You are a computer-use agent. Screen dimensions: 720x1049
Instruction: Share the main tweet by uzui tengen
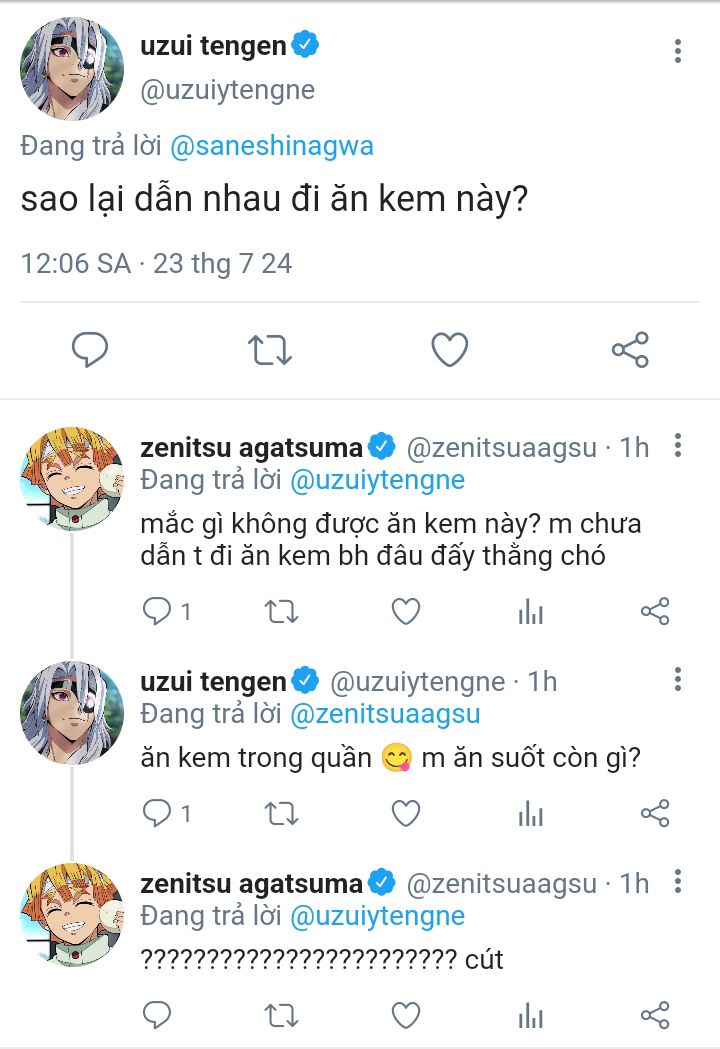pyautogui.click(x=630, y=349)
